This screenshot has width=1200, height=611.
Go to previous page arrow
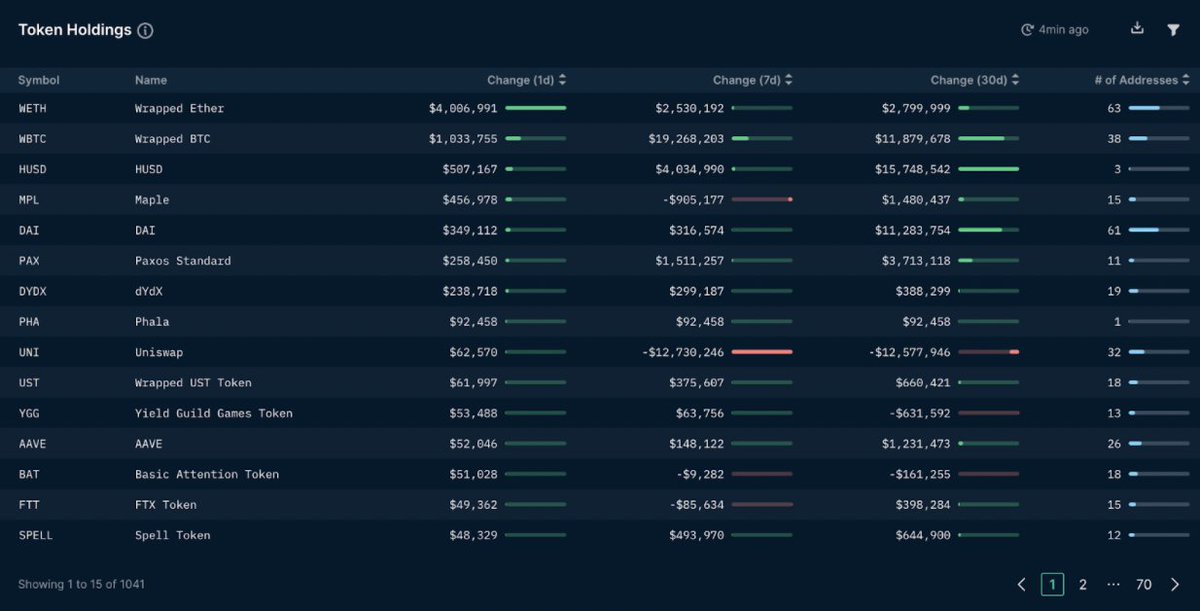coord(1021,585)
